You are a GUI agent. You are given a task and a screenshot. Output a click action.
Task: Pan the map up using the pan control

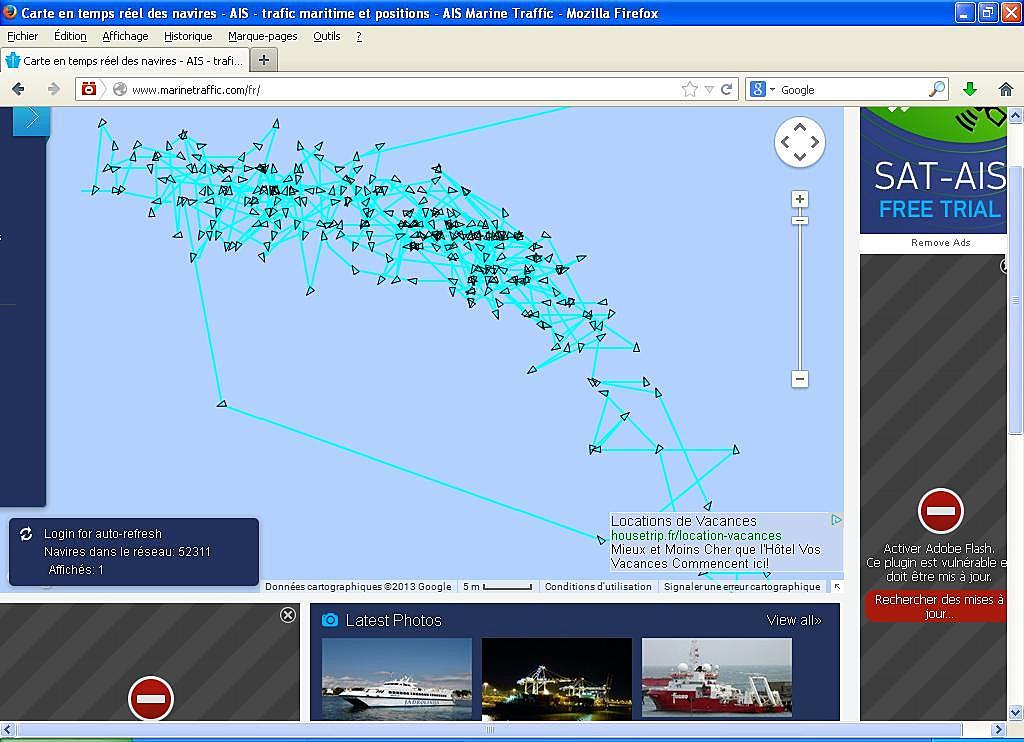pyautogui.click(x=800, y=127)
